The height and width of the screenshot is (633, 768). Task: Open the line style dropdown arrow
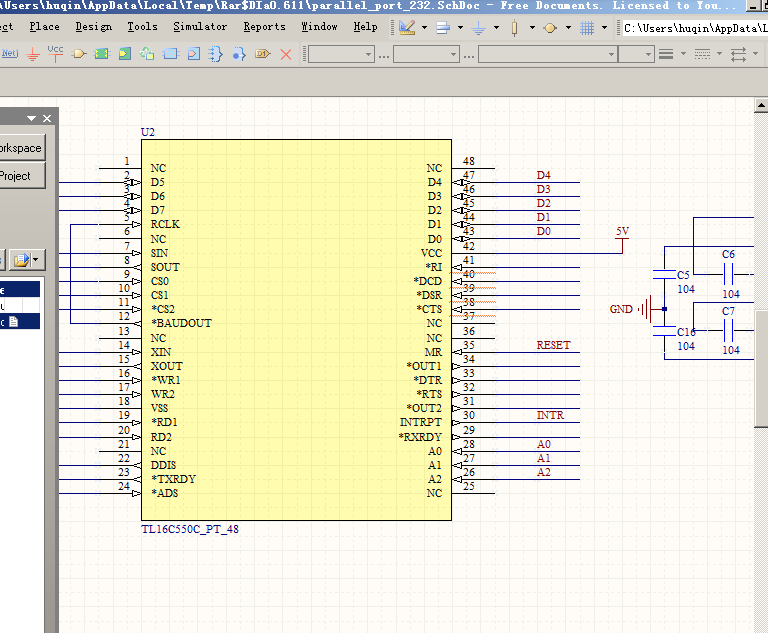tap(720, 54)
